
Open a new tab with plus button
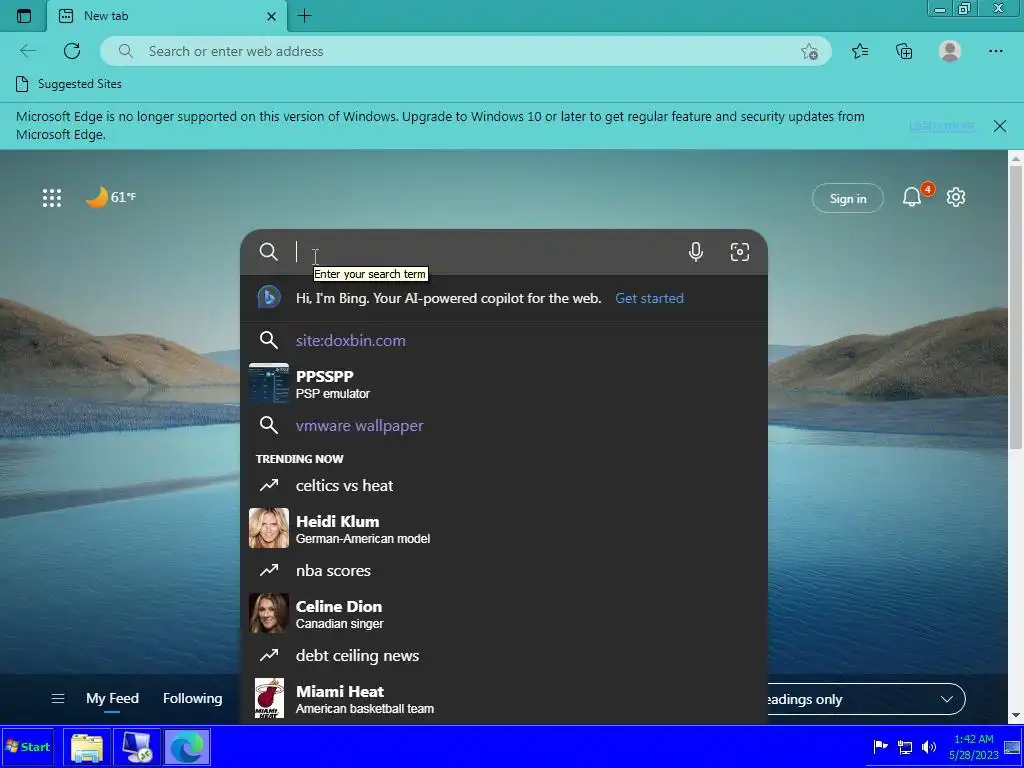tap(304, 16)
